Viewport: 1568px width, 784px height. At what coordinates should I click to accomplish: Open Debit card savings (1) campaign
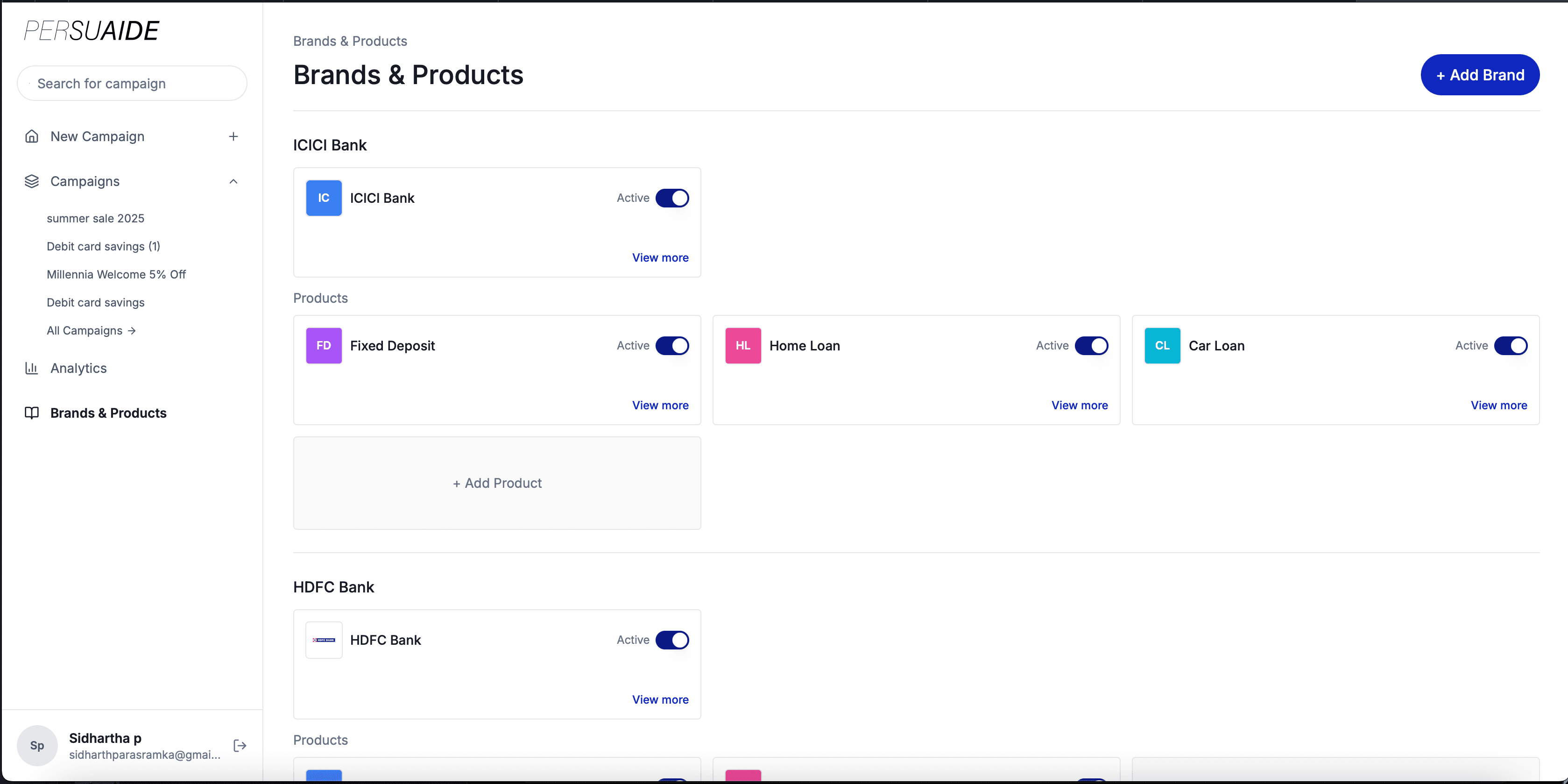pos(104,246)
